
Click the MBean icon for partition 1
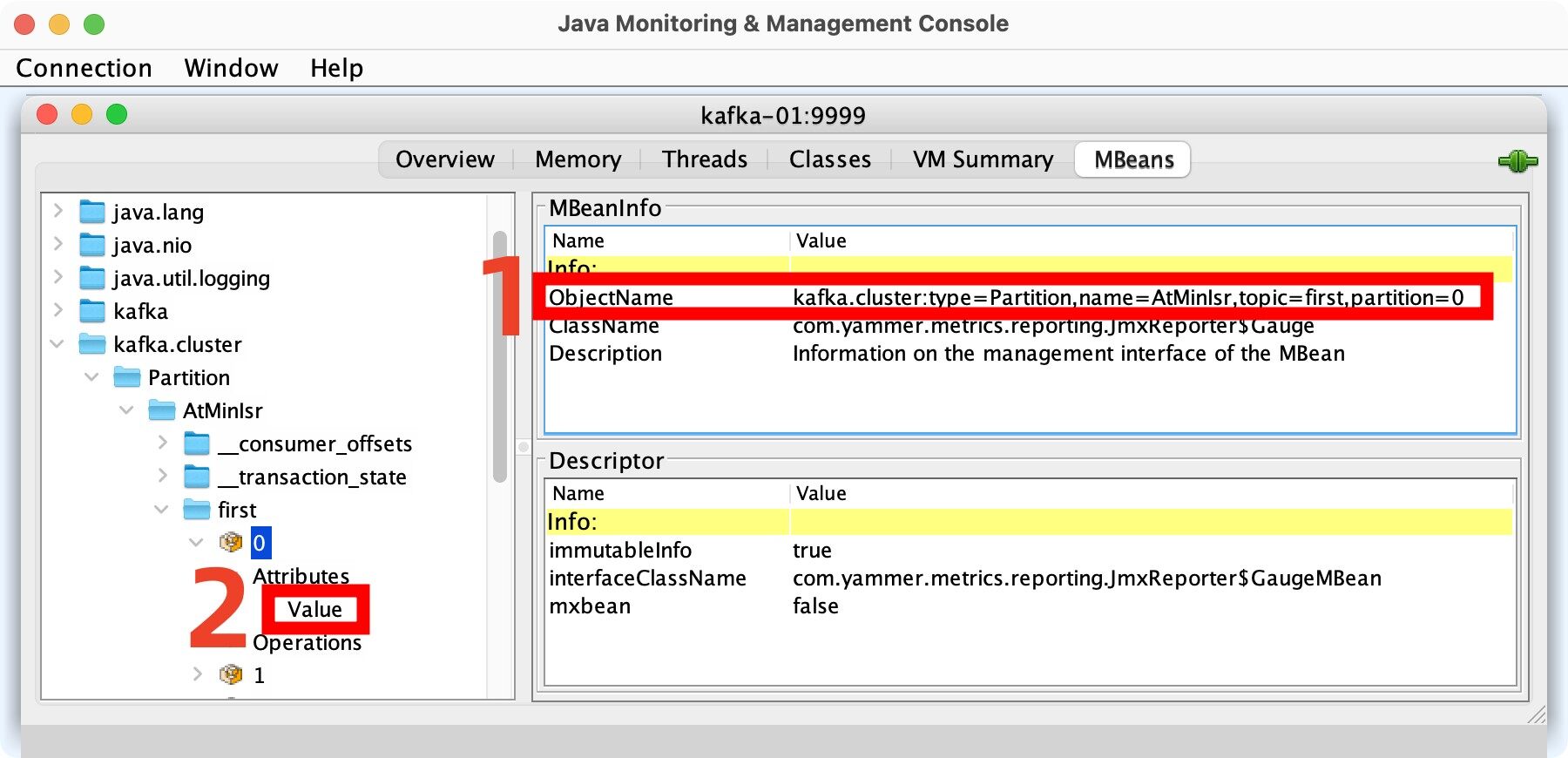point(231,674)
